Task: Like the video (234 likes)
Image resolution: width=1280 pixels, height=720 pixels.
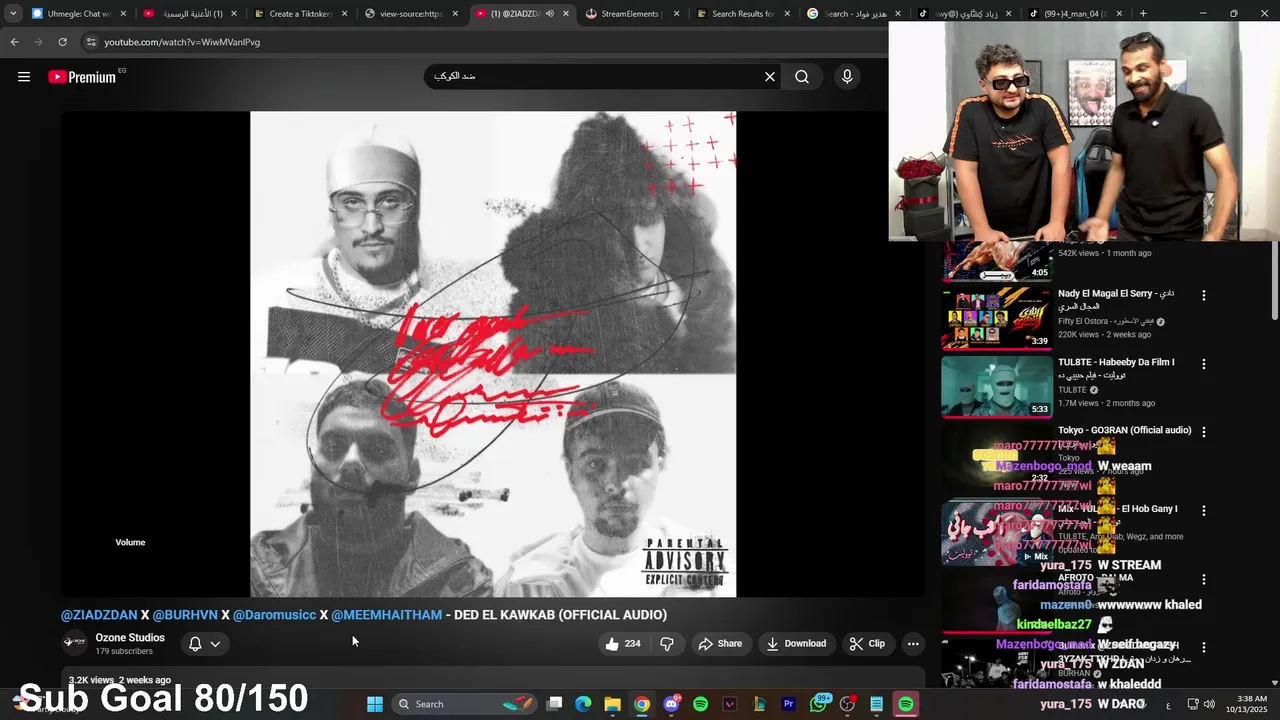Action: click(x=623, y=644)
